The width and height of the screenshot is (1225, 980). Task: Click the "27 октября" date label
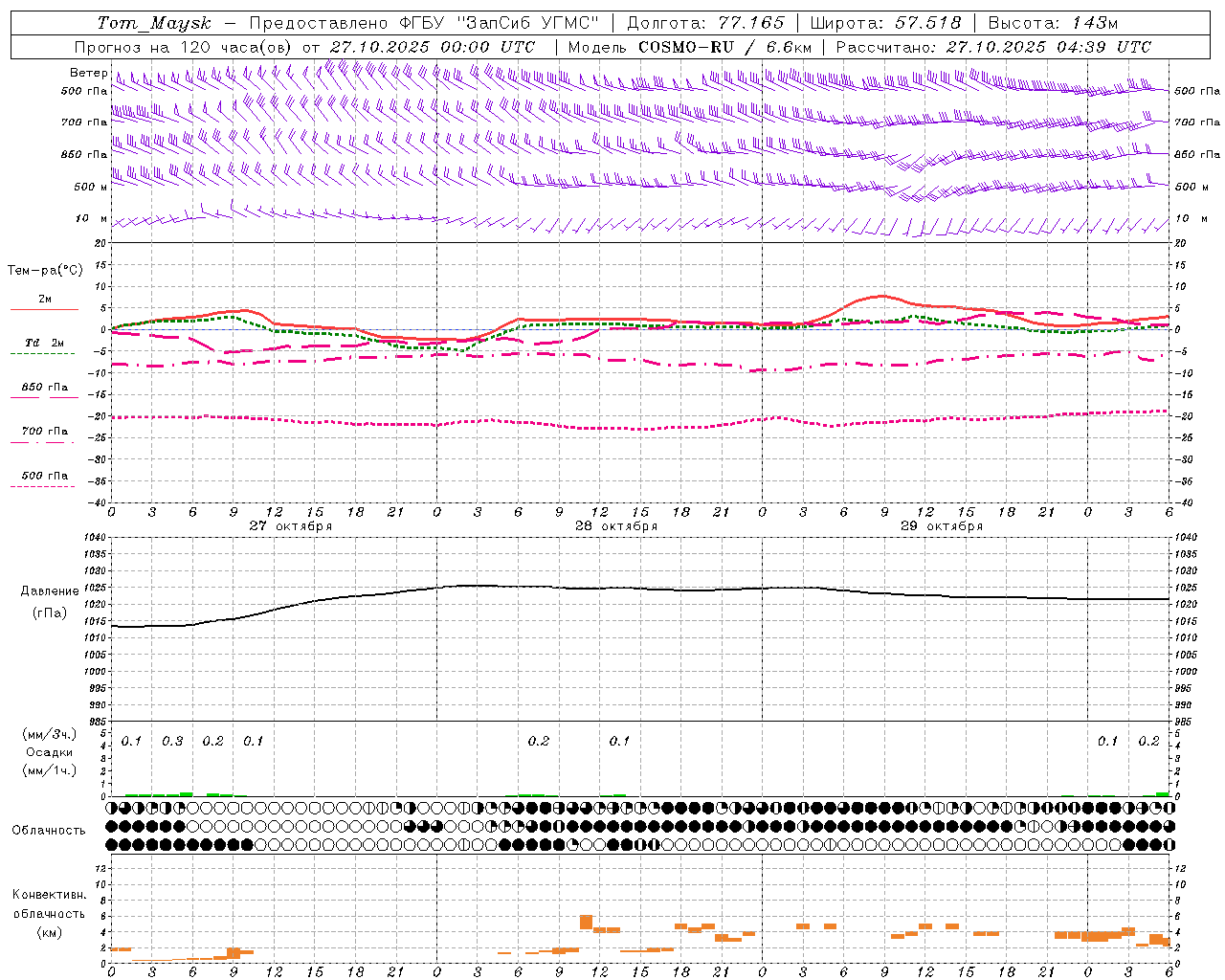pos(291,526)
